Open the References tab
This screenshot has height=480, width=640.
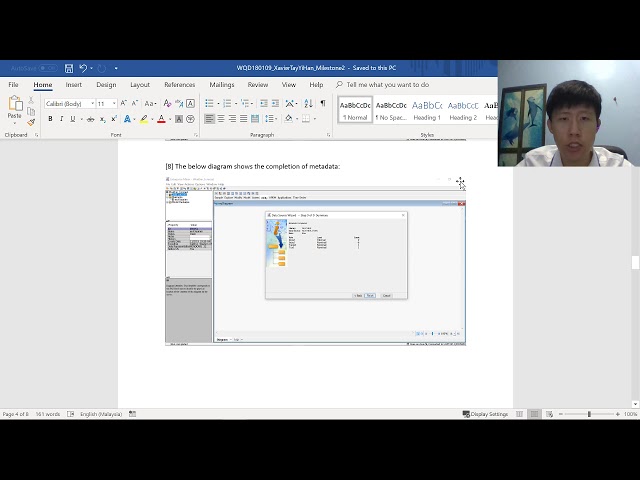coord(180,85)
